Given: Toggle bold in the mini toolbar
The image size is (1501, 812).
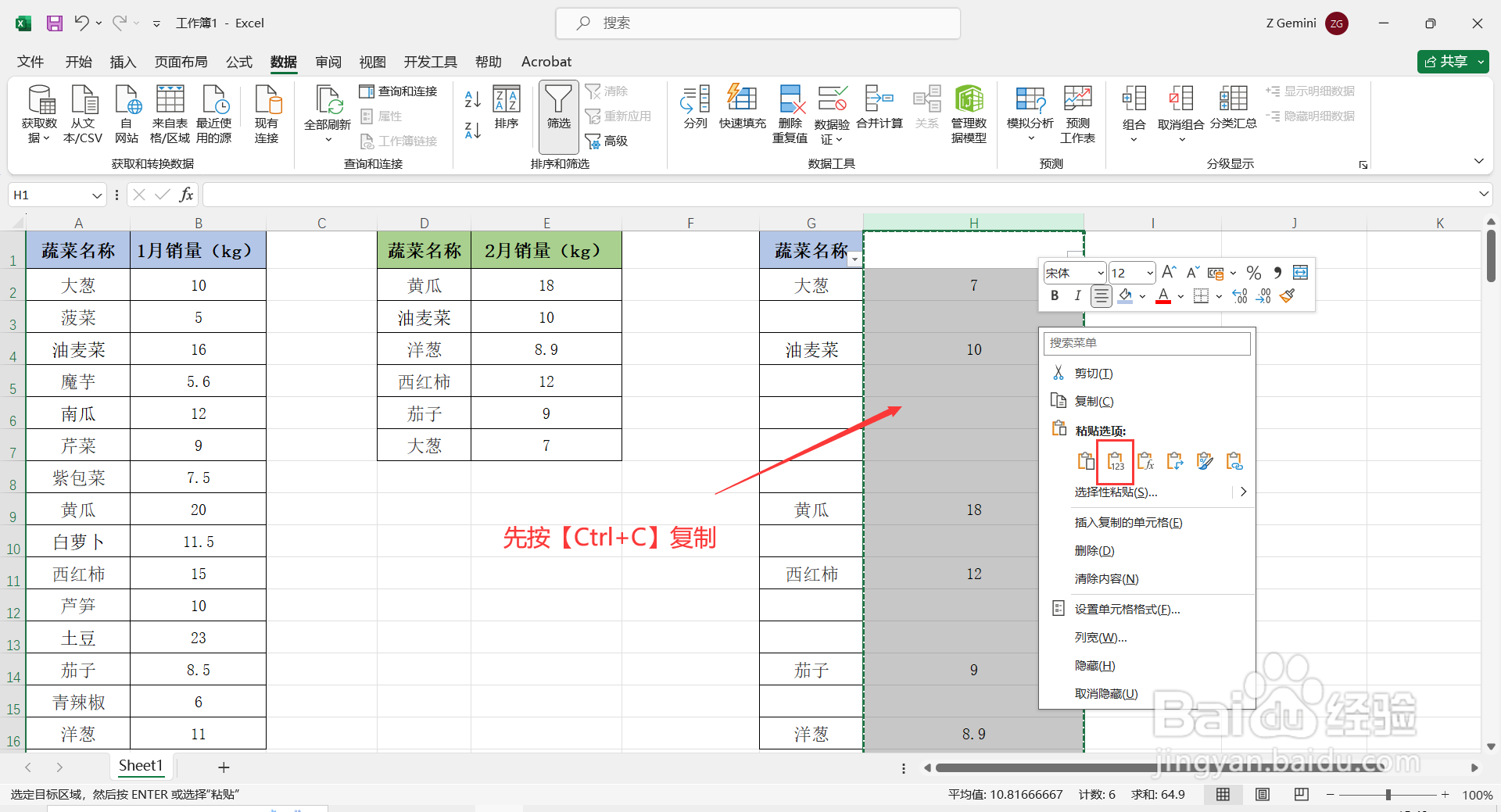Looking at the screenshot, I should click(1054, 296).
